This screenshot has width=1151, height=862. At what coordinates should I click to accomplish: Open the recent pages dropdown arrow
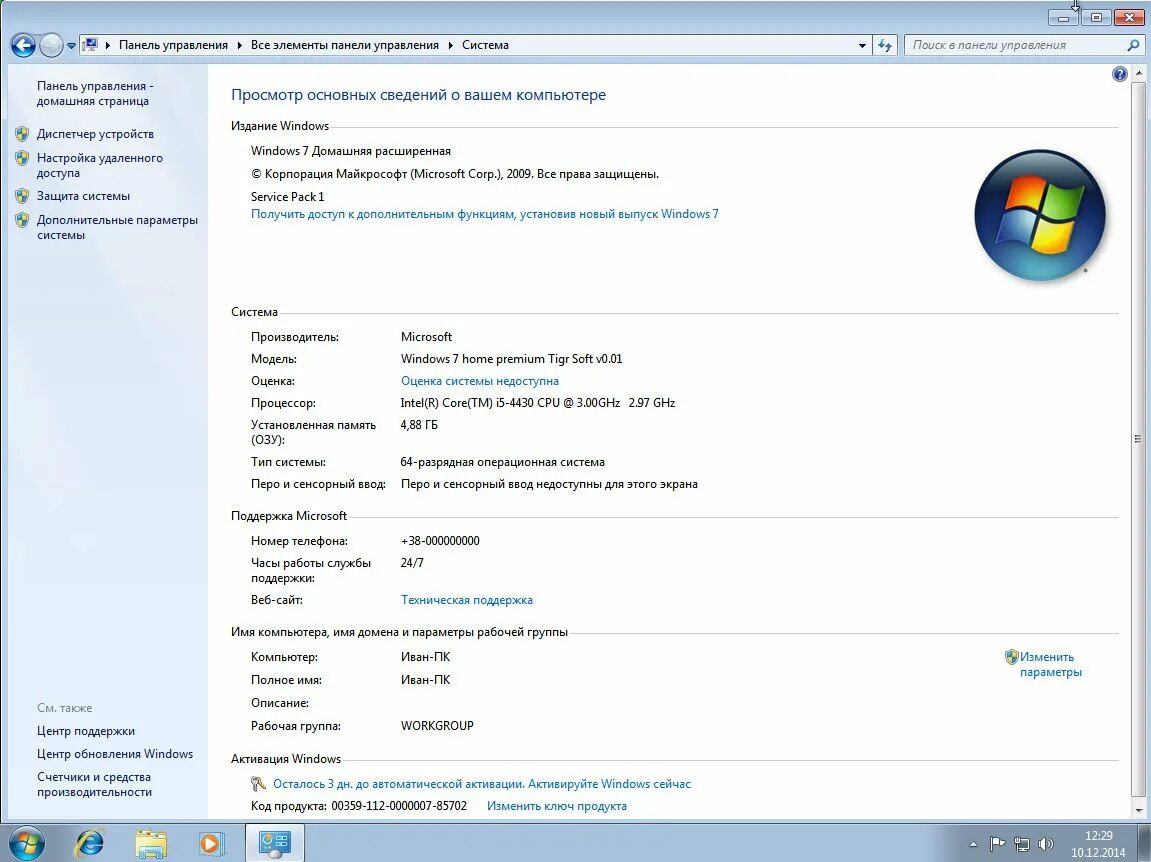[x=71, y=46]
